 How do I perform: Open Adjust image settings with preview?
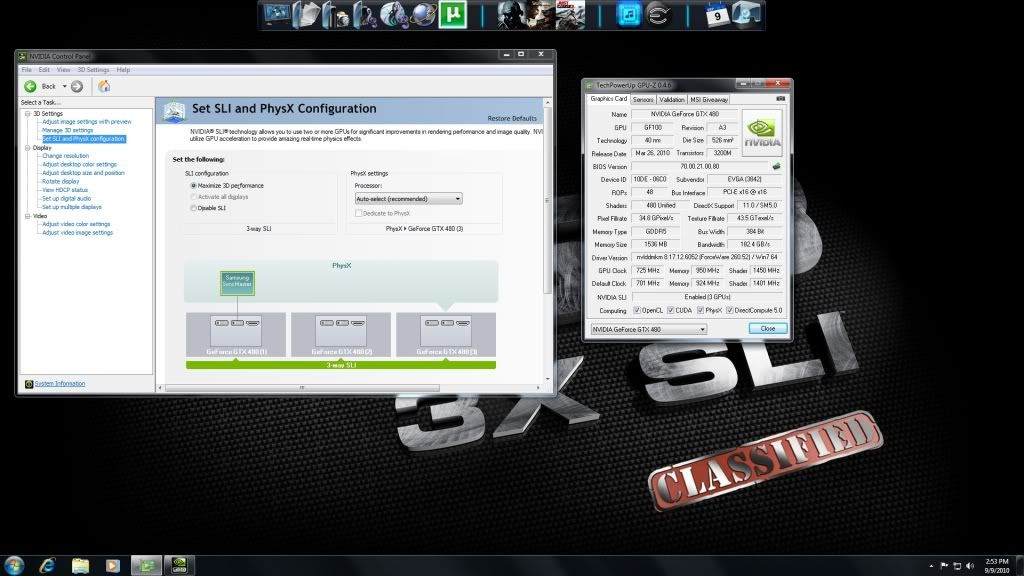pyautogui.click(x=87, y=122)
